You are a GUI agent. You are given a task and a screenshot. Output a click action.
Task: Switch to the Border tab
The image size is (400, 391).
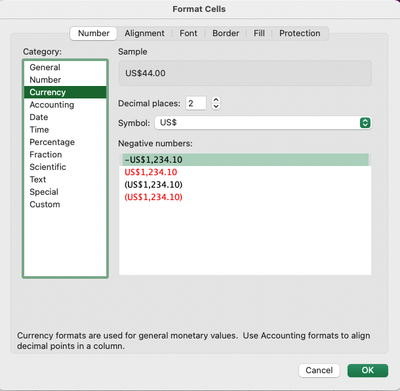pos(226,33)
